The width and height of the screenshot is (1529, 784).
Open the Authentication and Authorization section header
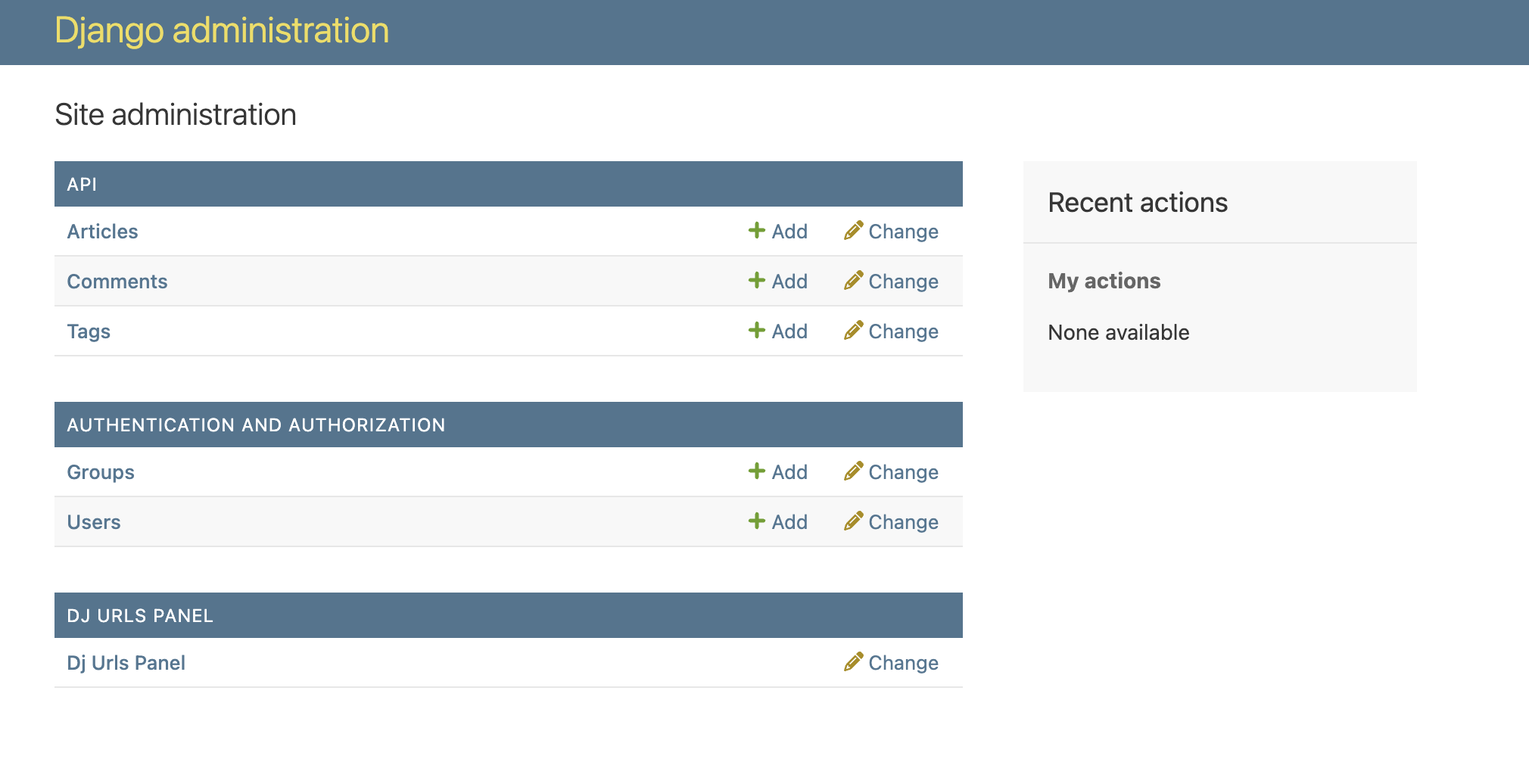tap(256, 425)
